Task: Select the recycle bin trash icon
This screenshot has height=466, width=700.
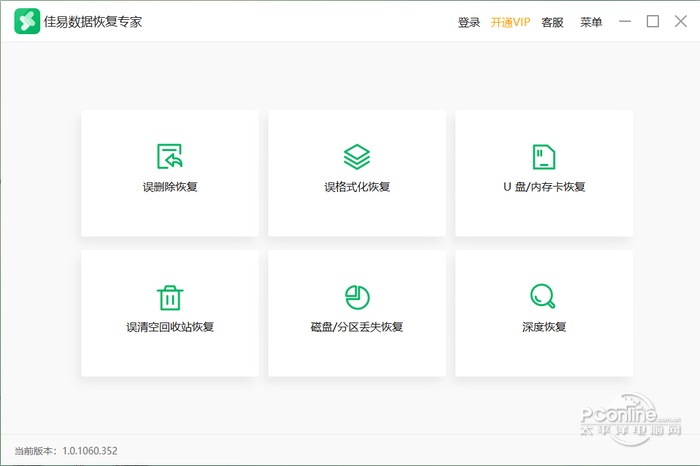Action: pos(170,297)
